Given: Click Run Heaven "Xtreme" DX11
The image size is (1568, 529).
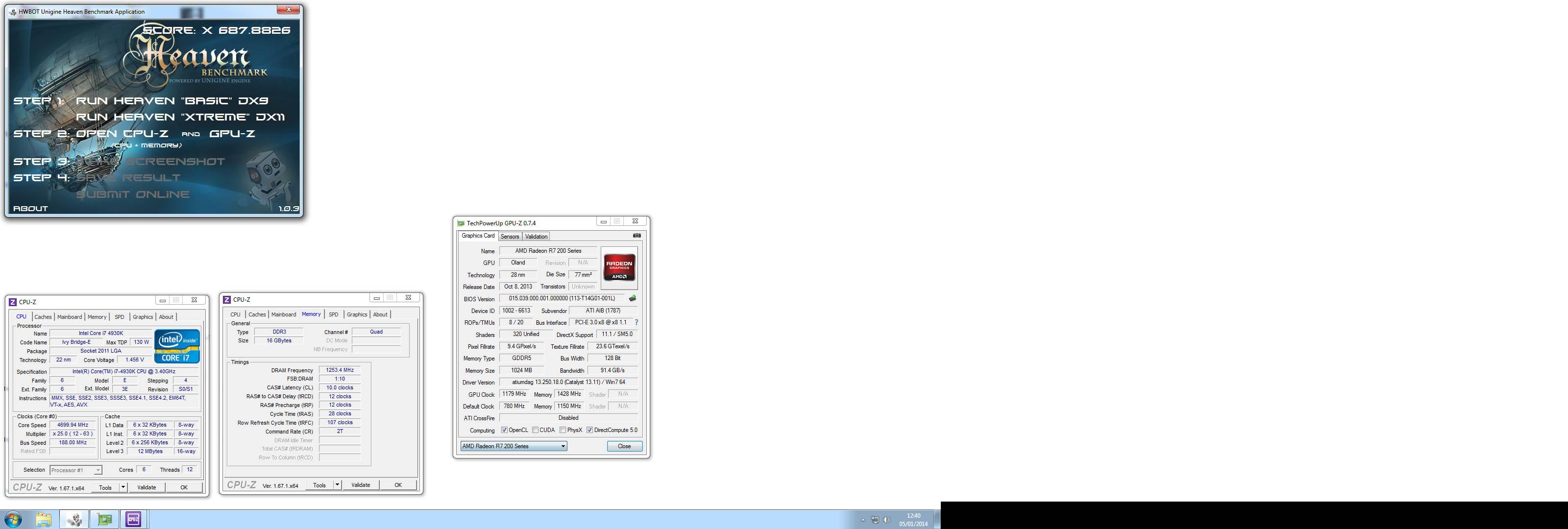Looking at the screenshot, I should [180, 117].
